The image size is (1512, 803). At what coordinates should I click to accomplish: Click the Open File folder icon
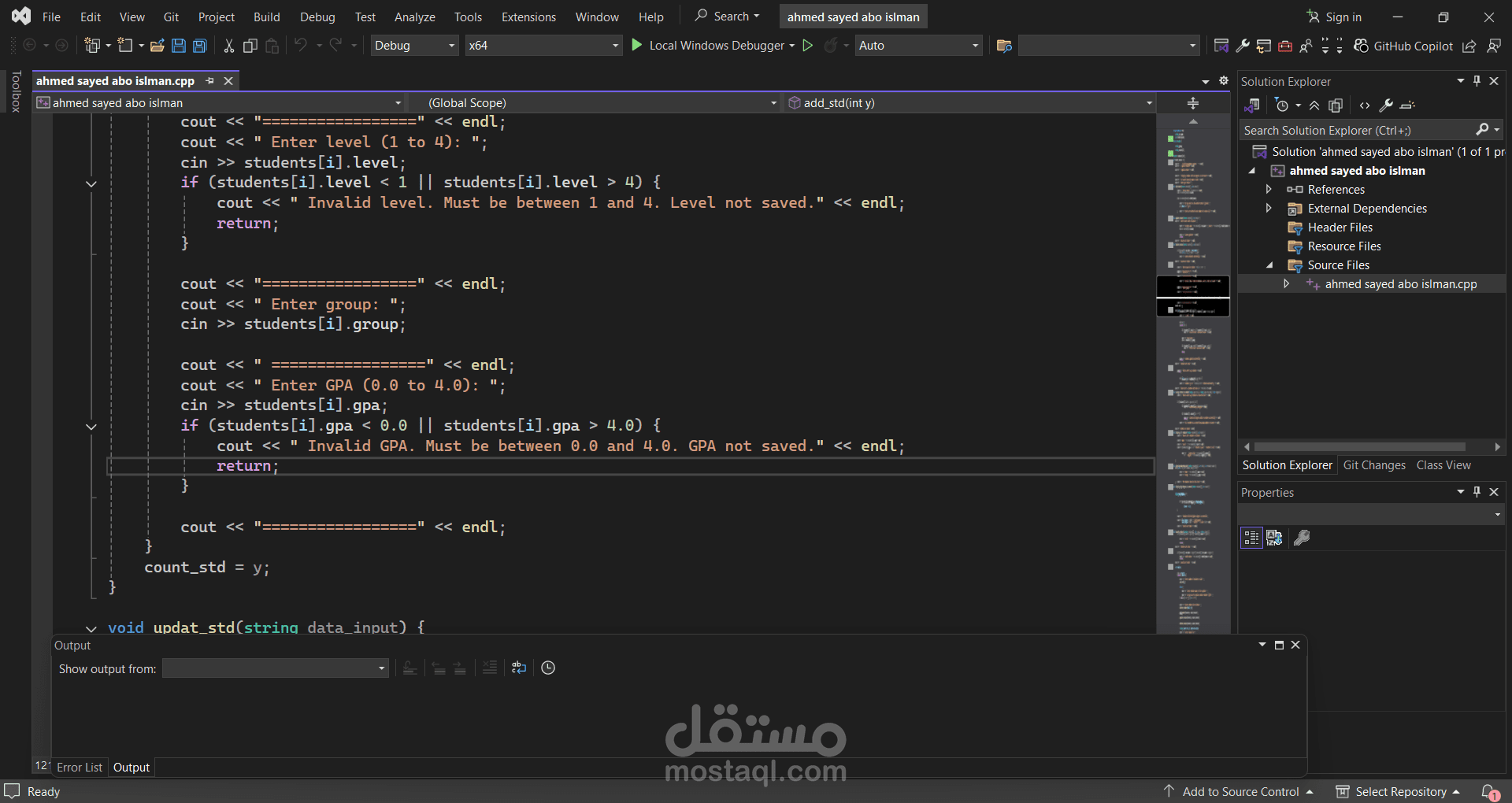pos(157,46)
